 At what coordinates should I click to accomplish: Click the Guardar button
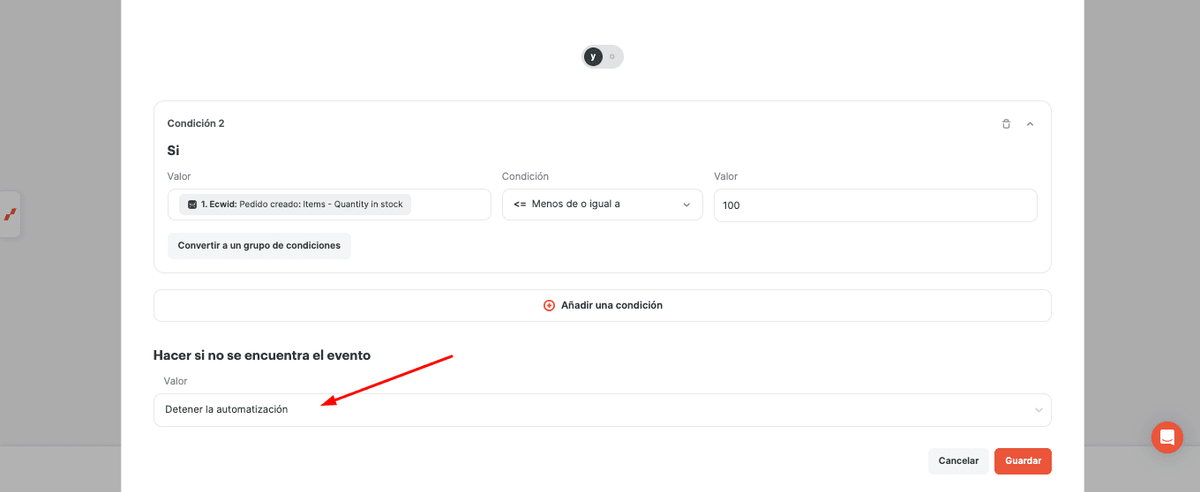[x=1023, y=461]
